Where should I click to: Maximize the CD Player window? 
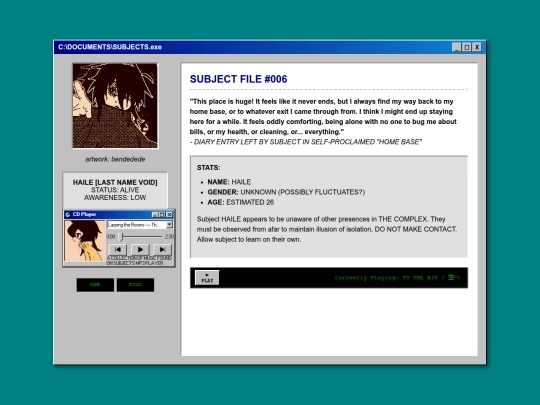(x=162, y=215)
